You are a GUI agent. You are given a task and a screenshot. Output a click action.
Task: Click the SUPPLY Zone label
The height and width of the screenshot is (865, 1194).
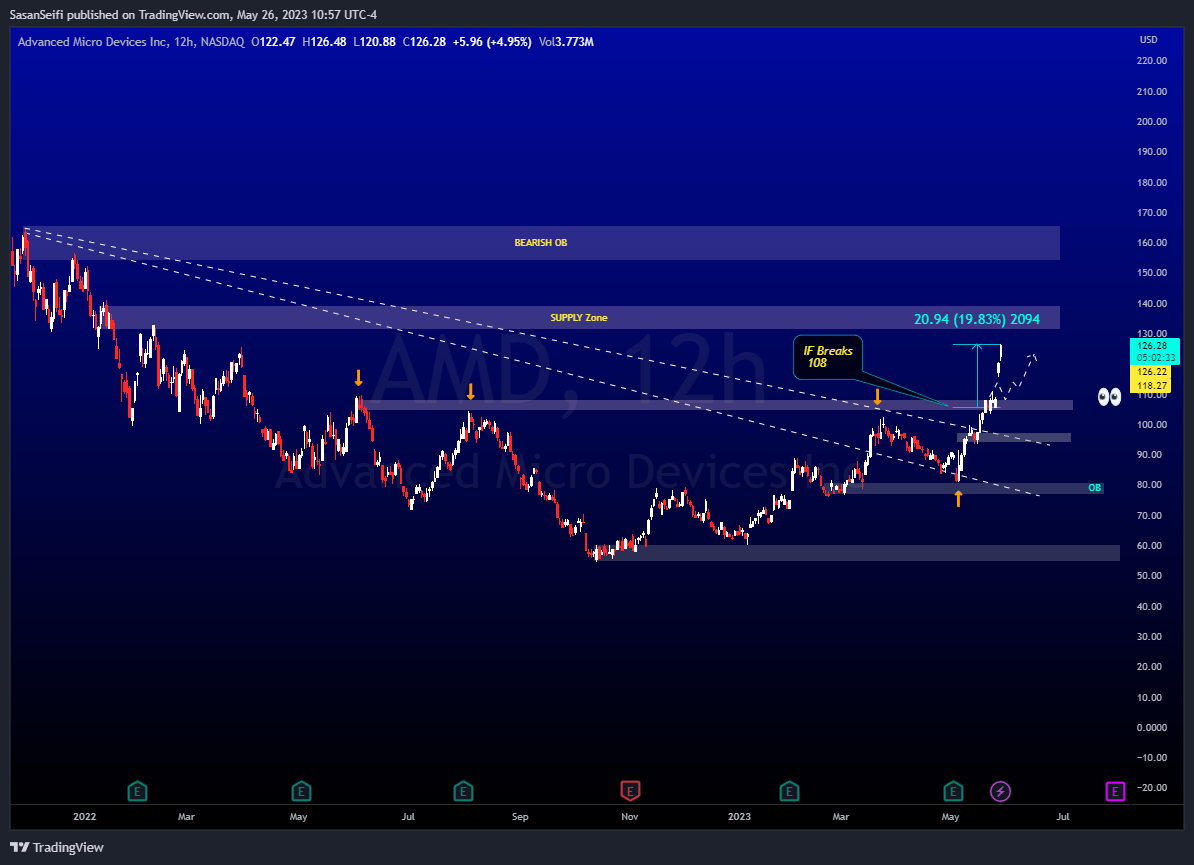[x=579, y=318]
